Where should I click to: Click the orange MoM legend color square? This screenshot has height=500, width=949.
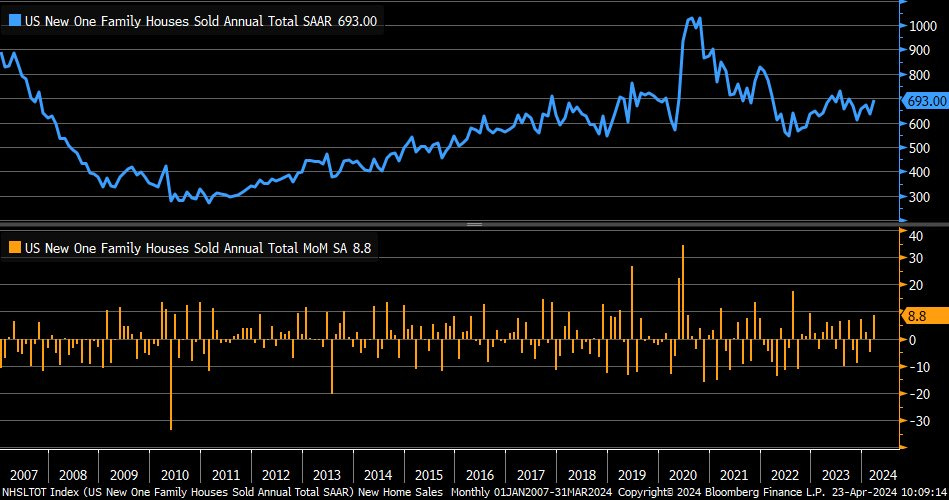point(14,247)
